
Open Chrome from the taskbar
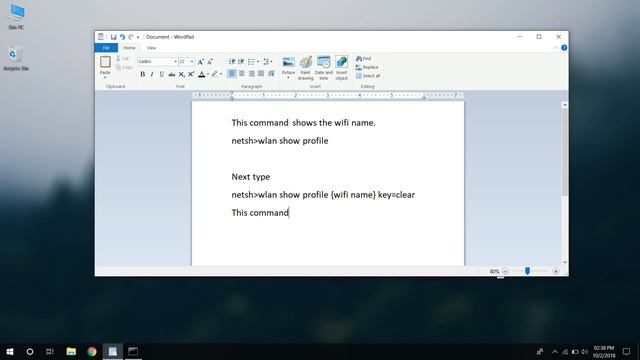(92, 351)
